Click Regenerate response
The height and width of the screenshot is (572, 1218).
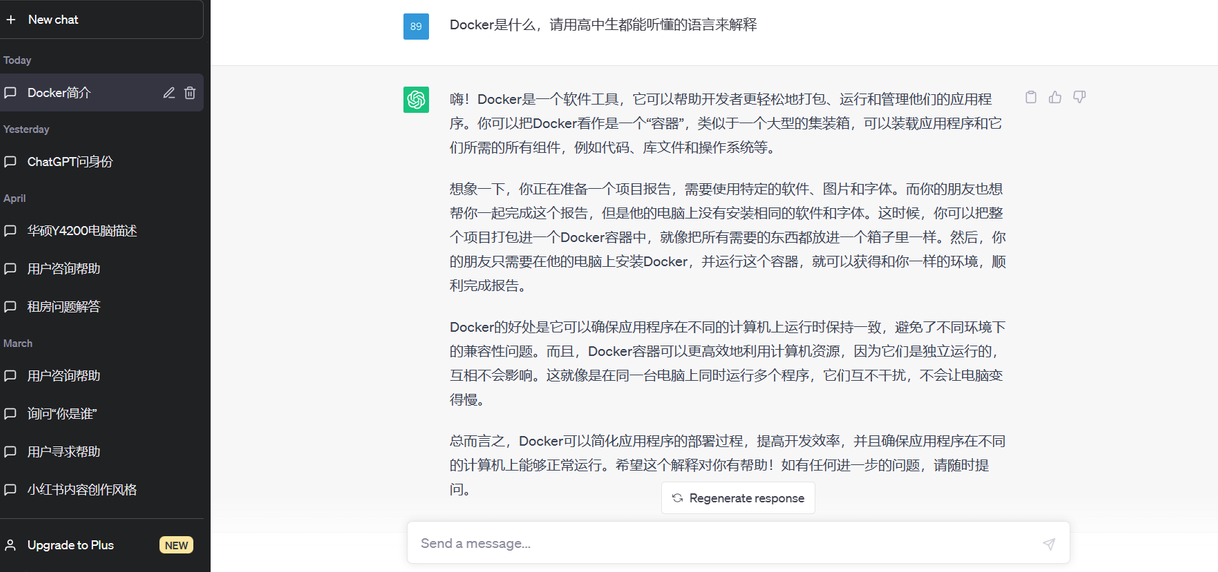click(x=738, y=498)
